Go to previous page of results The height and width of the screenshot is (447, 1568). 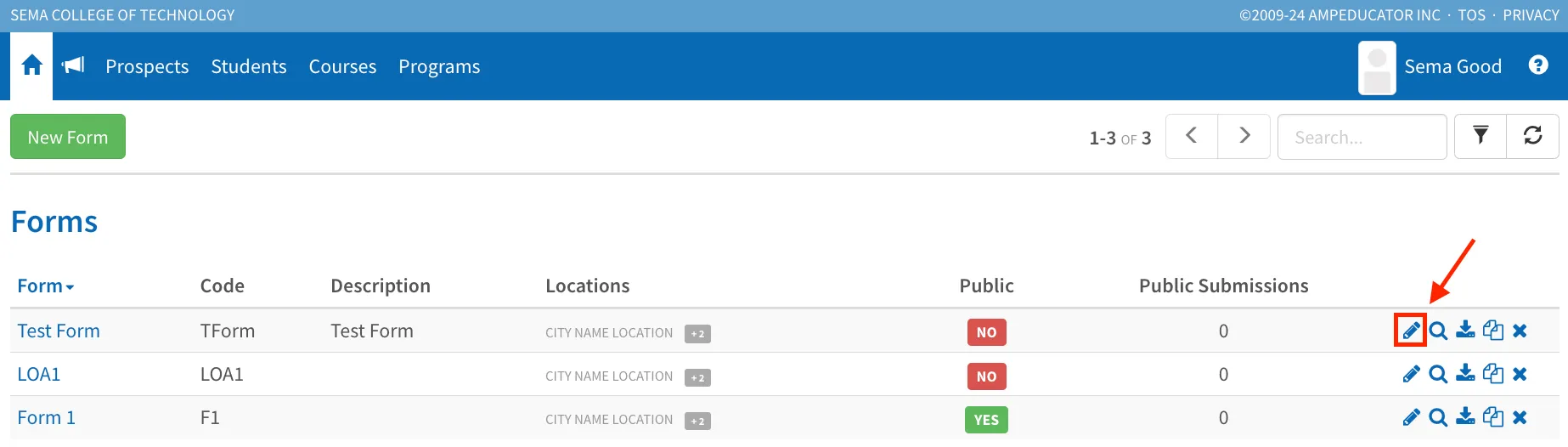pyautogui.click(x=1192, y=136)
